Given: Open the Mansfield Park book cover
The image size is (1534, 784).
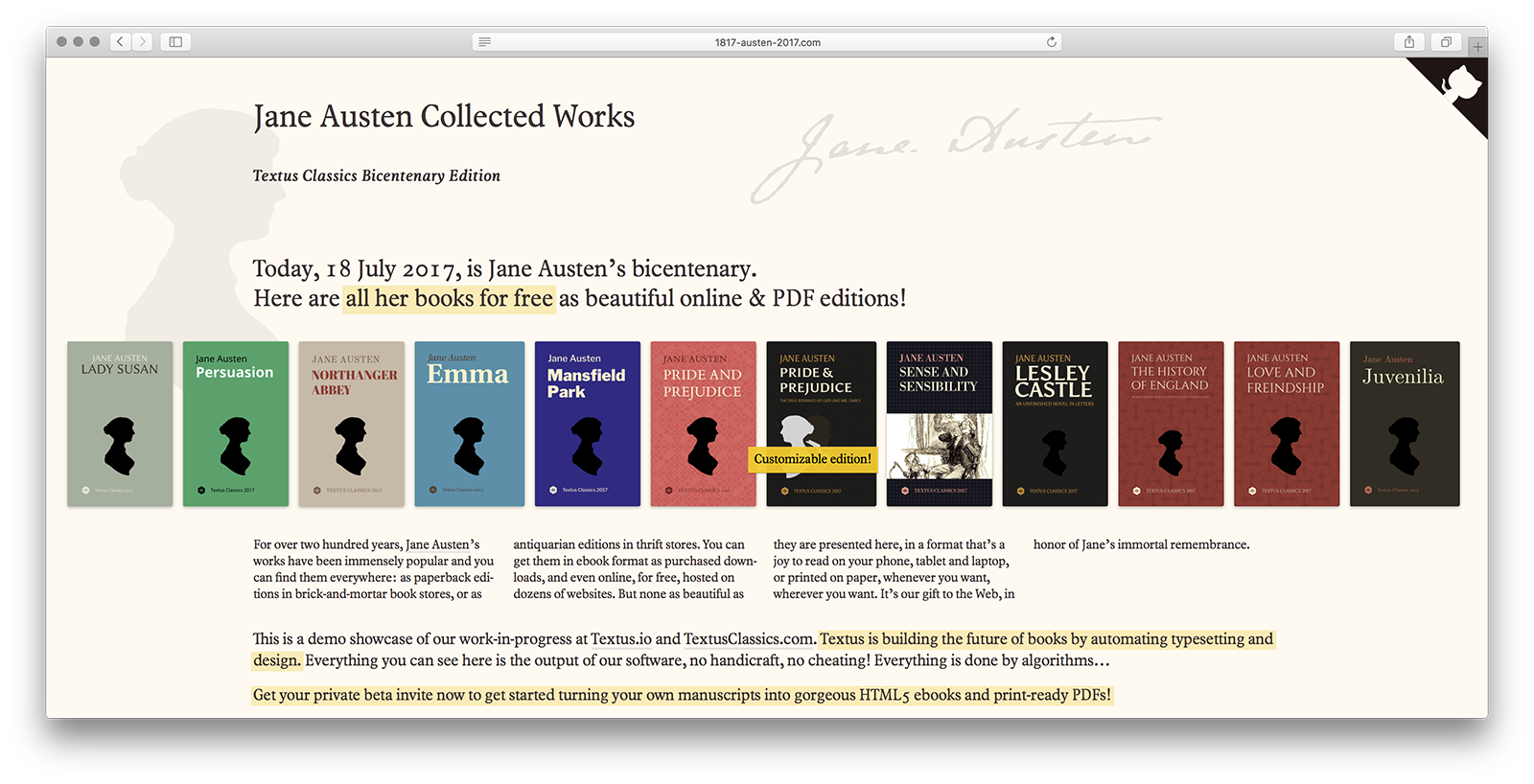Looking at the screenshot, I should coord(588,424).
